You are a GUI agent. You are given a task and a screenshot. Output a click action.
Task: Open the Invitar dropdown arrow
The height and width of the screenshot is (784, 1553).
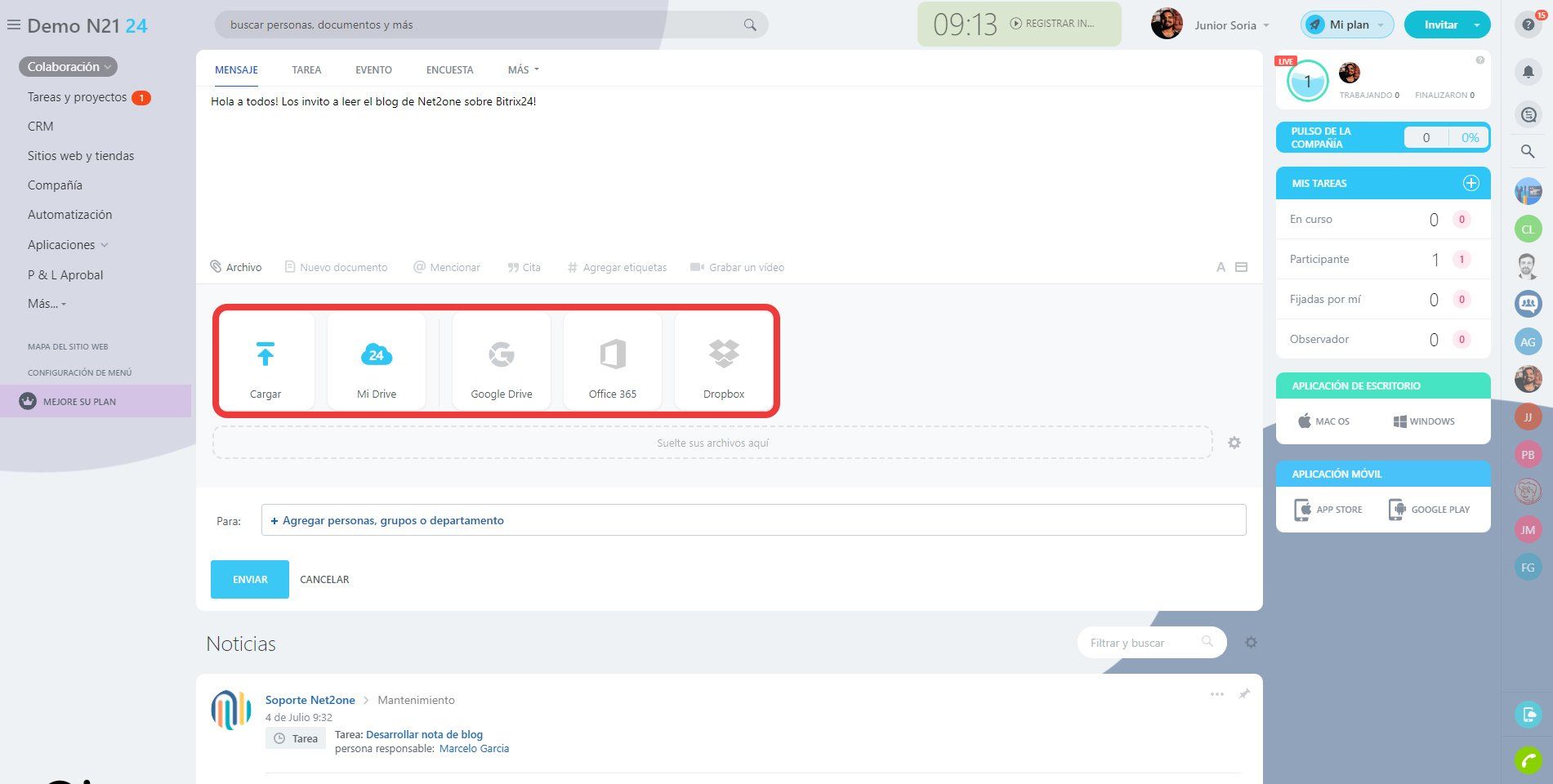pyautogui.click(x=1476, y=24)
